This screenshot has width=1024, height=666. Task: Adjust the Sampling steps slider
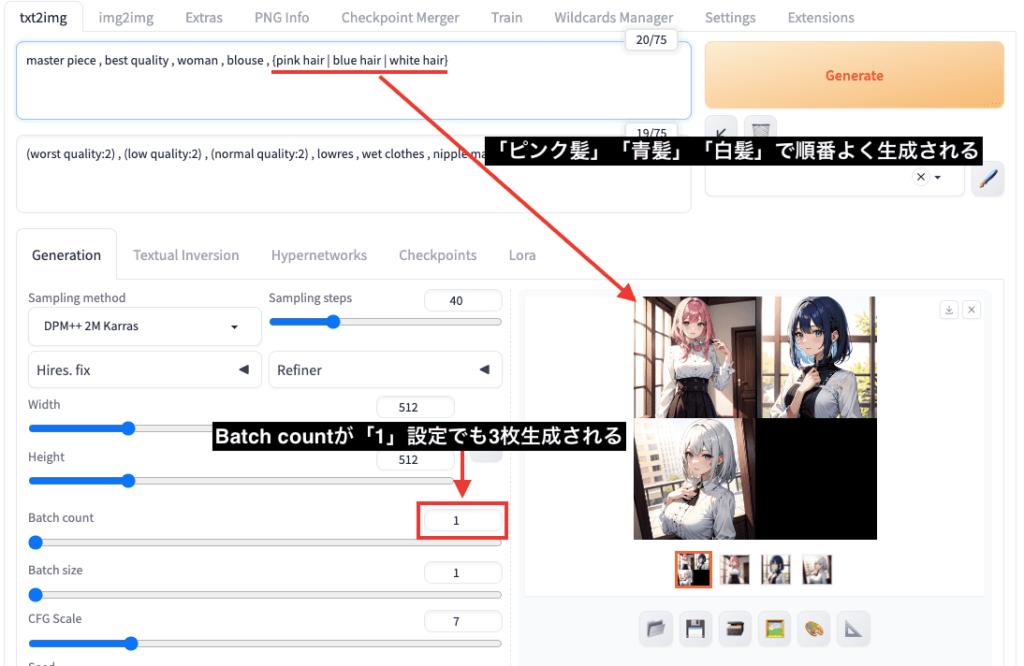coord(333,321)
